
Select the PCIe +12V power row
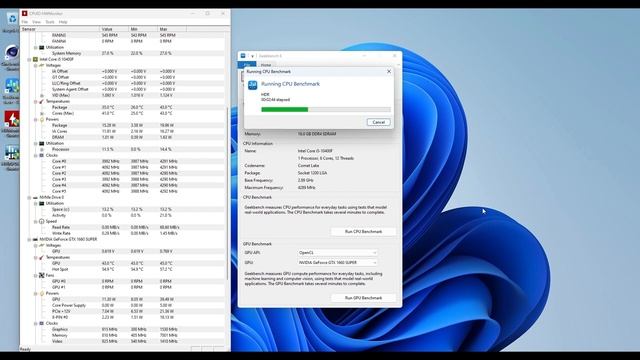pos(122,311)
